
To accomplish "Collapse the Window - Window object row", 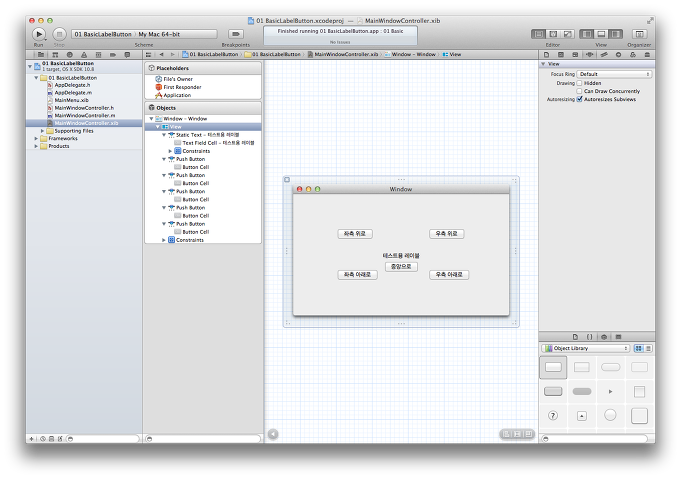I will pyautogui.click(x=151, y=119).
